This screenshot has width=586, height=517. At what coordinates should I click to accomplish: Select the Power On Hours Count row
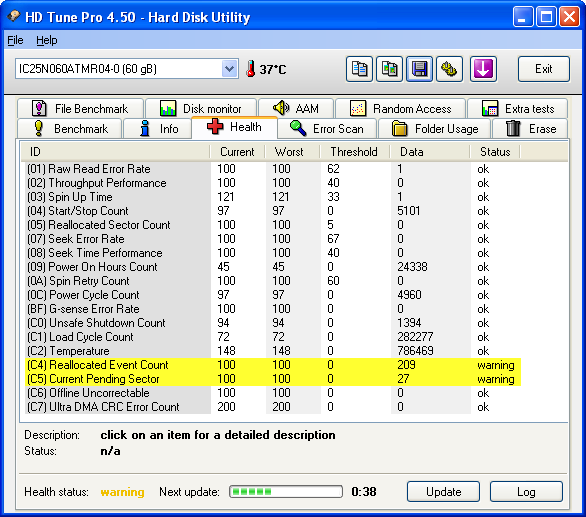point(273,267)
